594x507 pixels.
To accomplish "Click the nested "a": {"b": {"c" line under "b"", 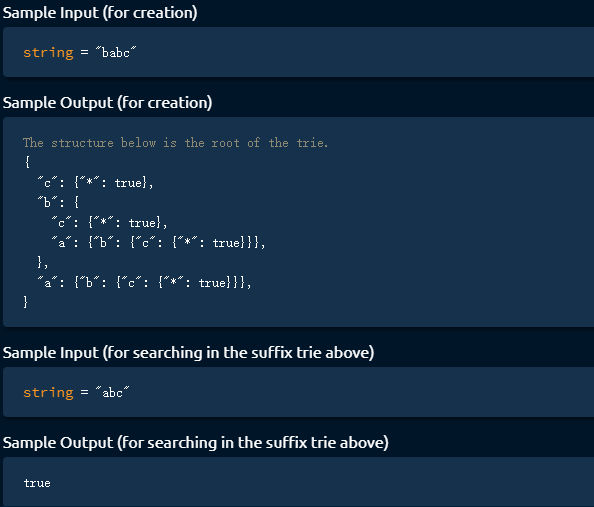I will 158,243.
